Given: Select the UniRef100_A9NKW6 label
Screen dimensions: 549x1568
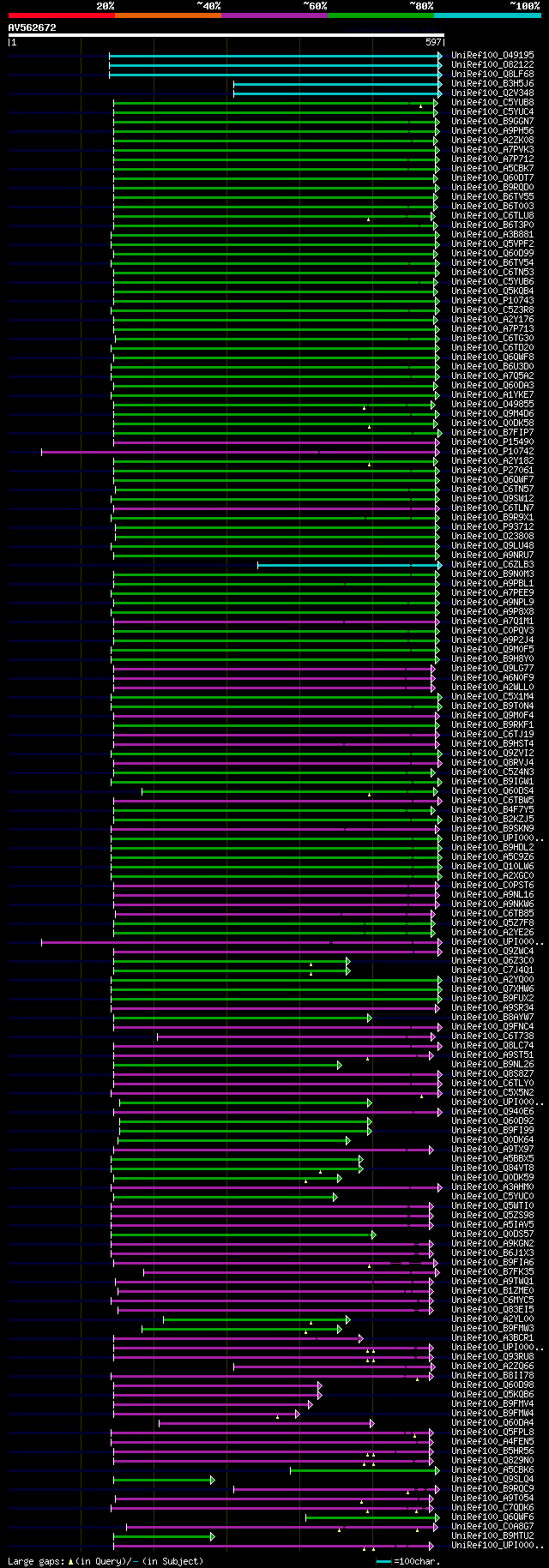Looking at the screenshot, I should point(492,904).
